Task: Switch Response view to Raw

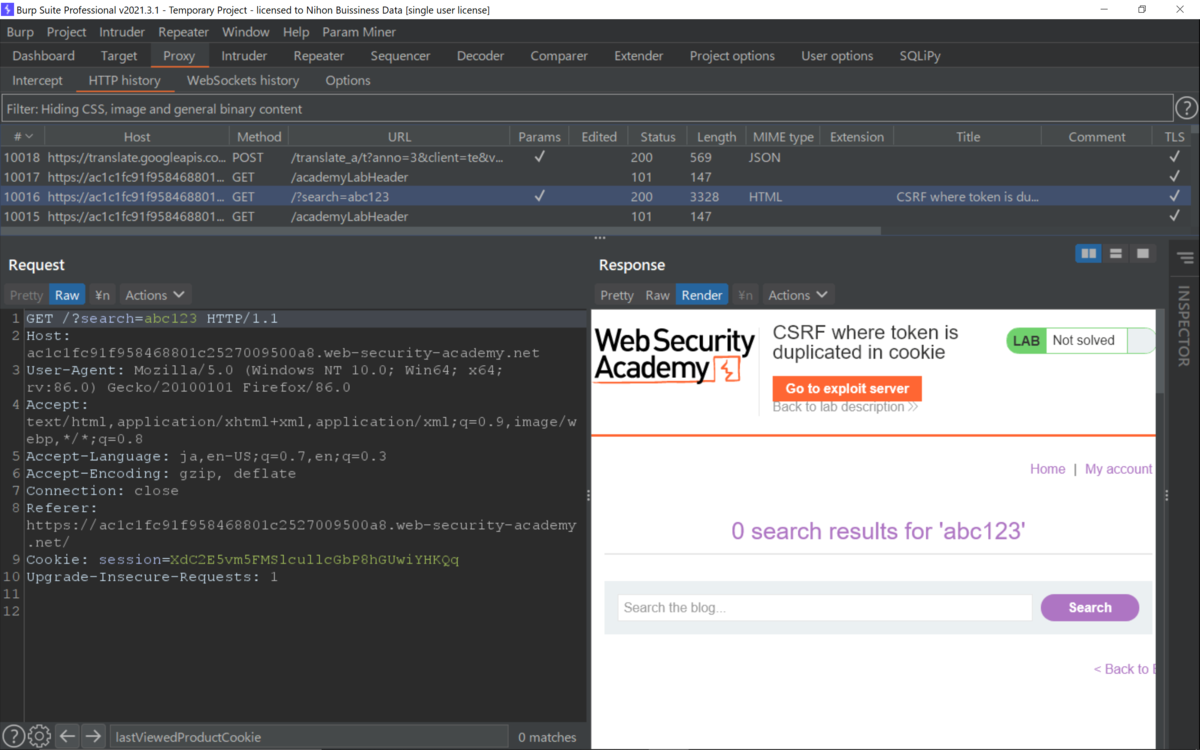Action: click(x=657, y=295)
